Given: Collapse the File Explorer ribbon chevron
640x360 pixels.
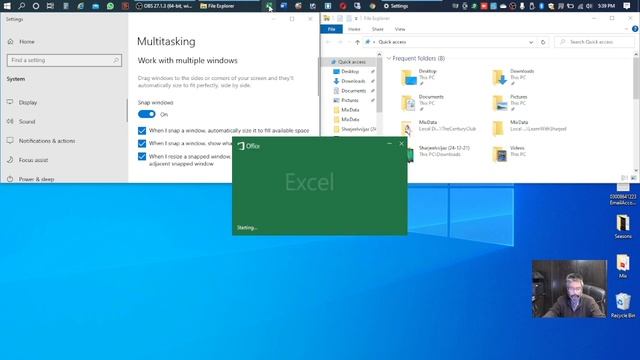Looking at the screenshot, I should pyautogui.click(x=627, y=29).
